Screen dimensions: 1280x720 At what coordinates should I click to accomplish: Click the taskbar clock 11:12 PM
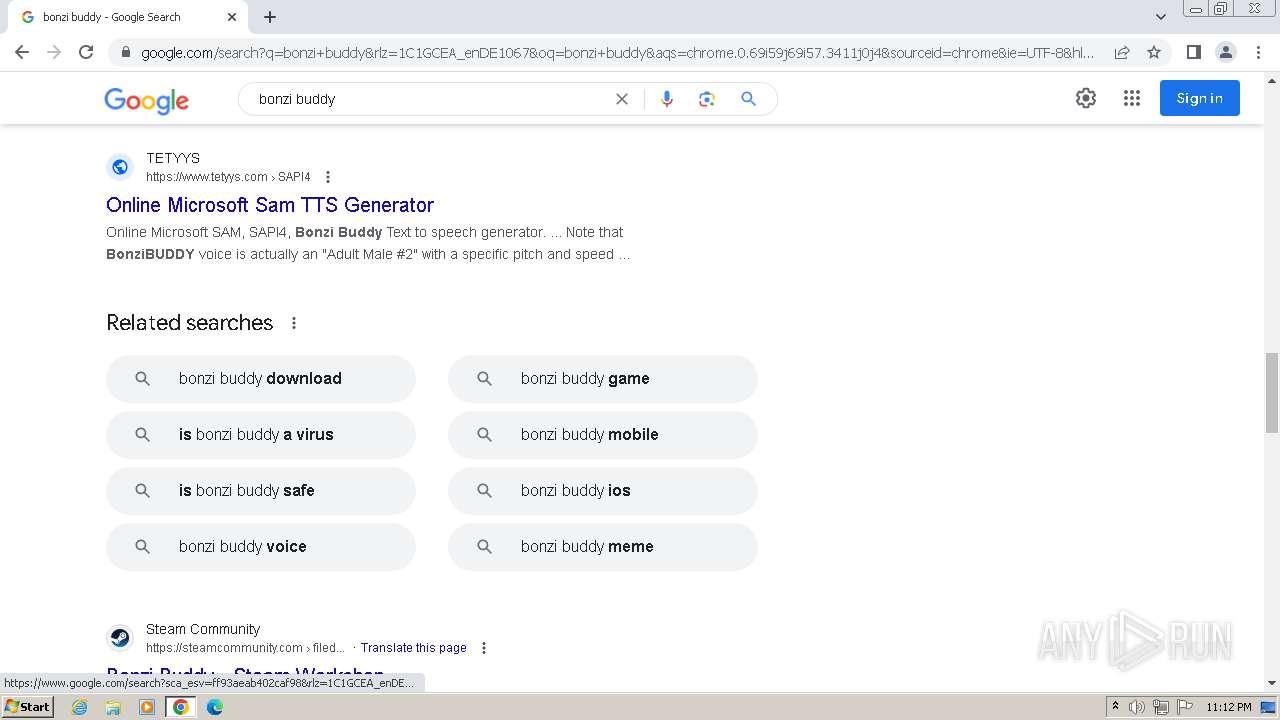coord(1229,707)
